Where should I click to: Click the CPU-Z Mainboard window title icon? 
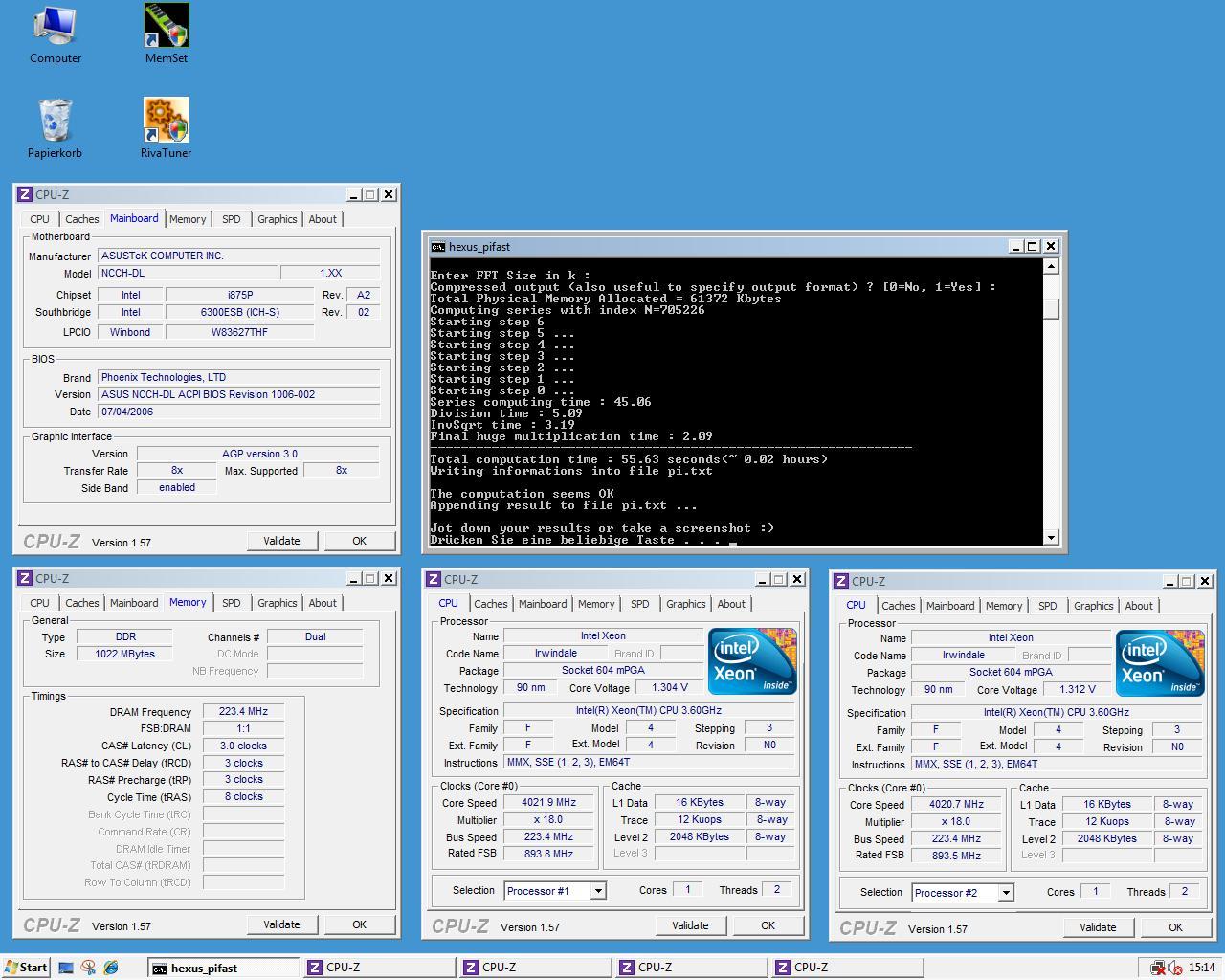click(x=25, y=194)
